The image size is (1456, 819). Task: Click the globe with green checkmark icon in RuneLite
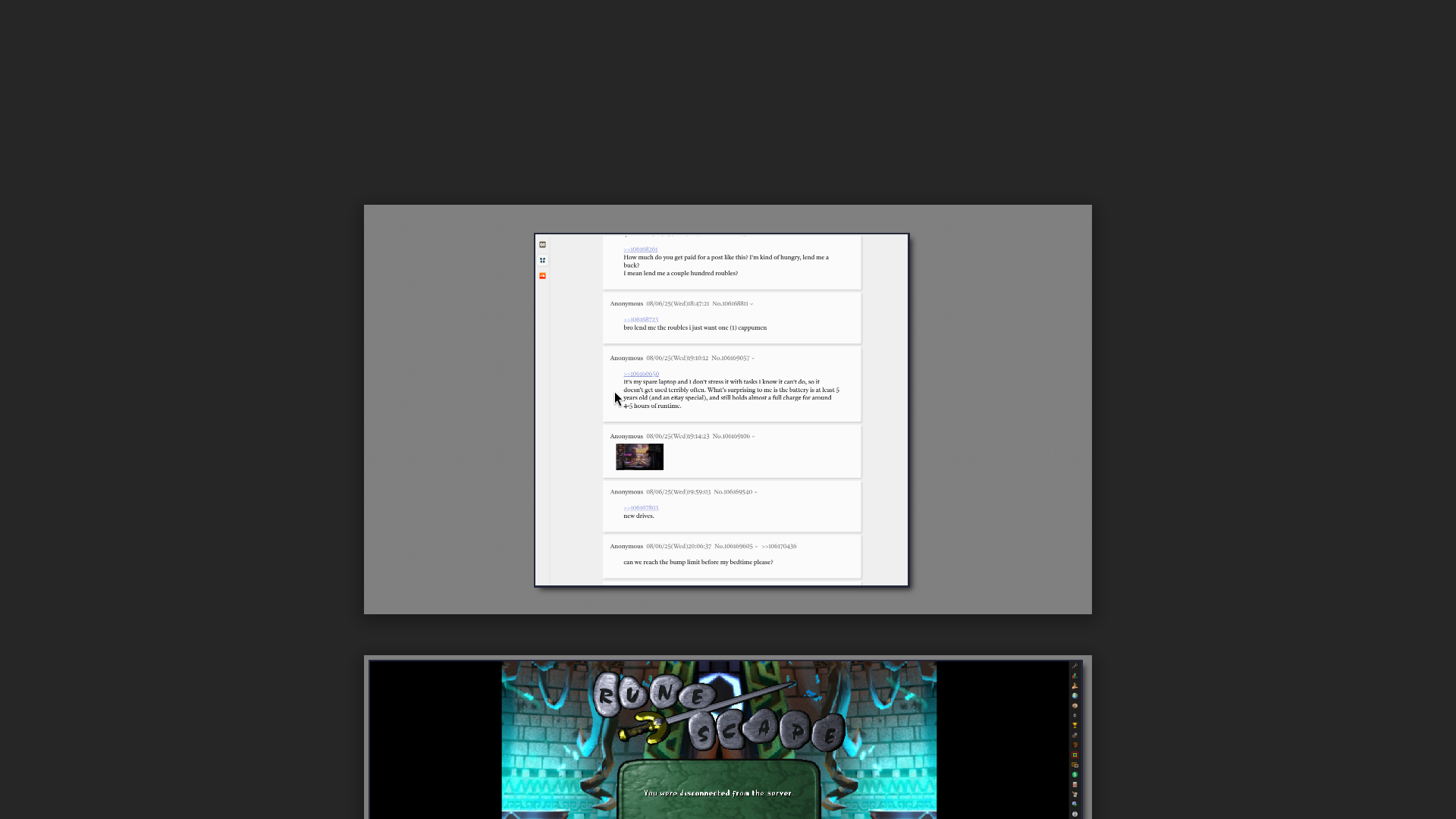[1075, 804]
